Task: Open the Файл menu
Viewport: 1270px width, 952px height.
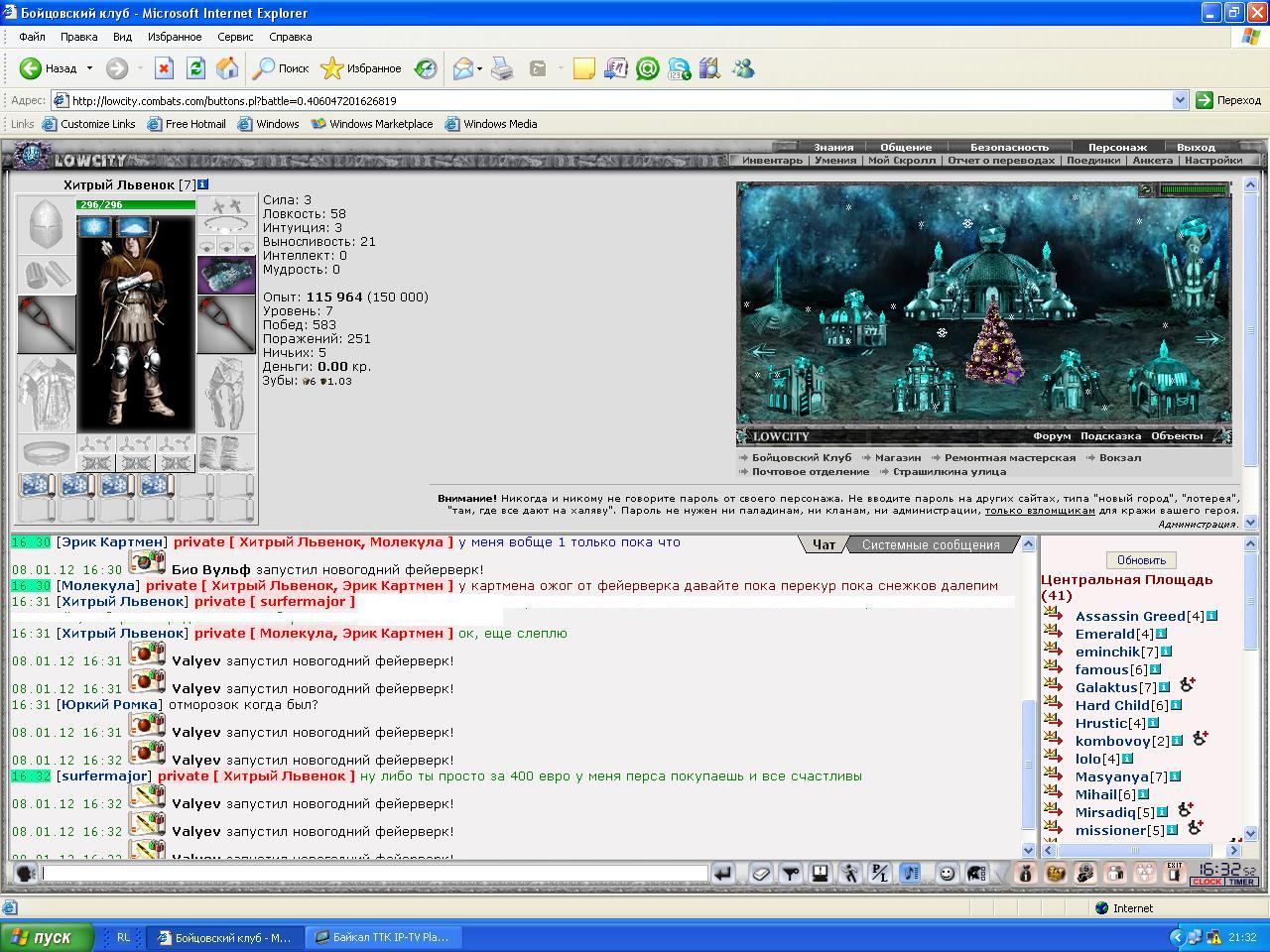Action: (x=32, y=37)
